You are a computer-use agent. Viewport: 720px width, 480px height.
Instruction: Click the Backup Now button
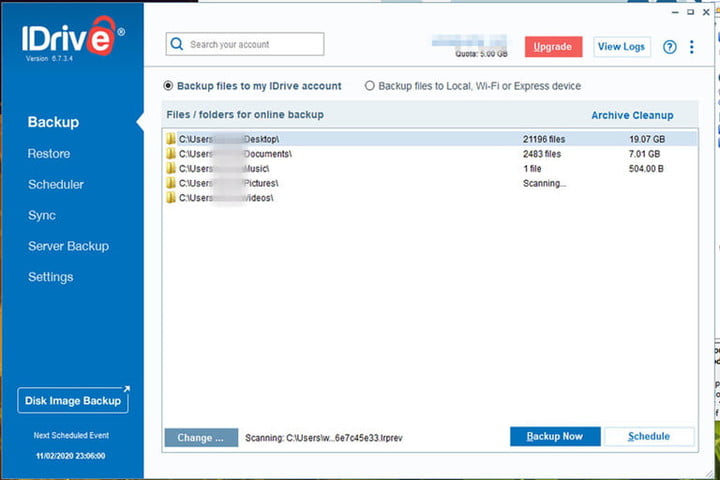tap(555, 436)
